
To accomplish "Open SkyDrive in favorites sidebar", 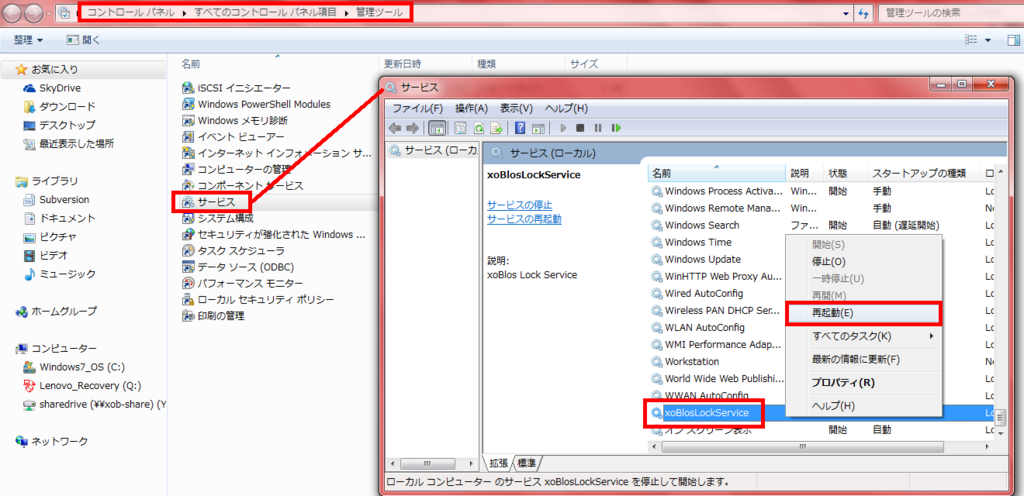I will pyautogui.click(x=52, y=88).
